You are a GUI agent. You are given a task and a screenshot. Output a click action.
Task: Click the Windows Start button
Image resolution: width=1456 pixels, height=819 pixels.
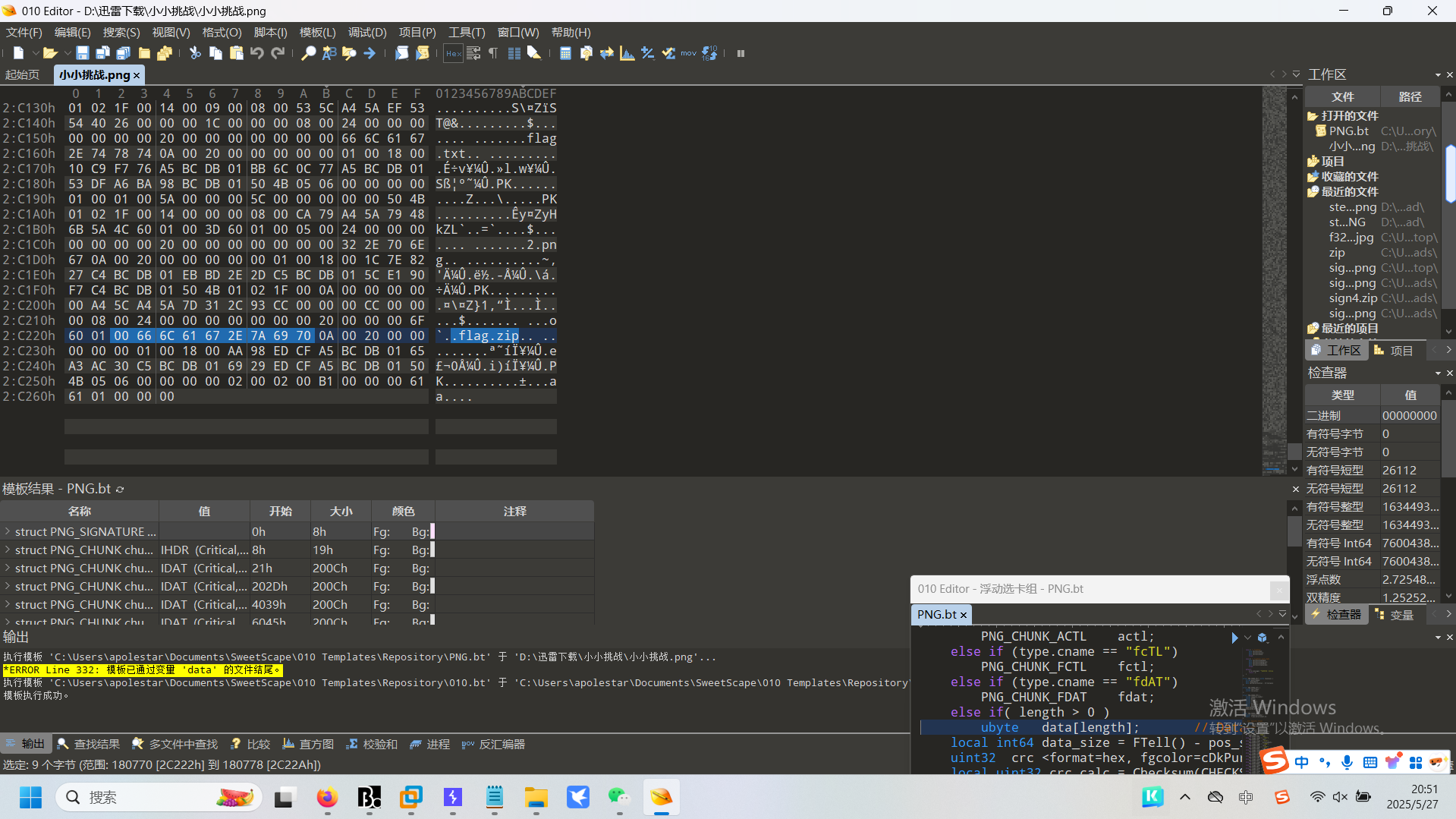30,797
